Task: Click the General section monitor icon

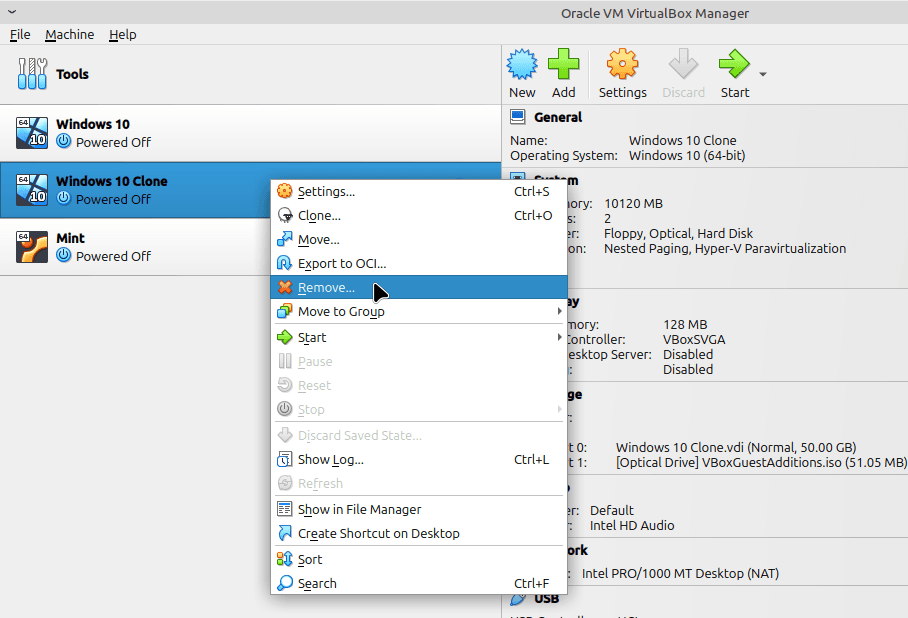Action: click(518, 117)
